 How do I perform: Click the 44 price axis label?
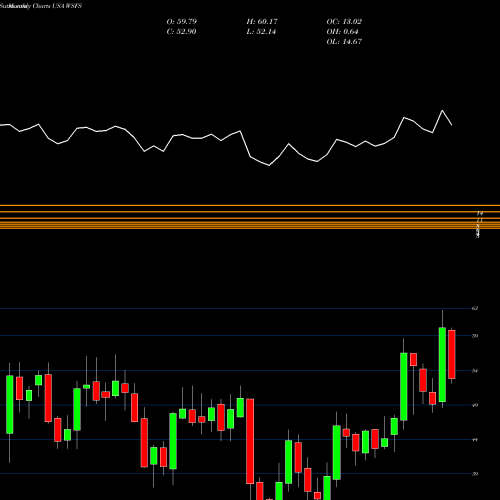click(475, 440)
